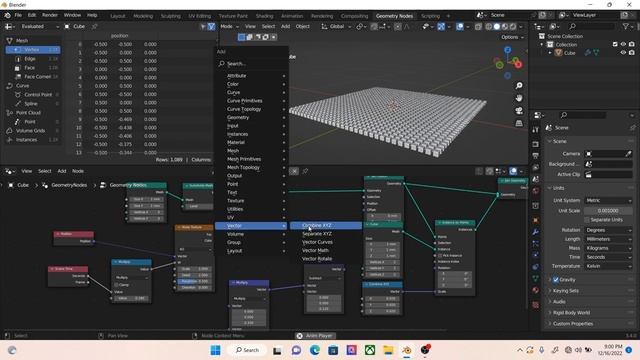640x360 pixels.
Task: Click the viewport Z axis gizmo
Action: pyautogui.click(x=507, y=50)
